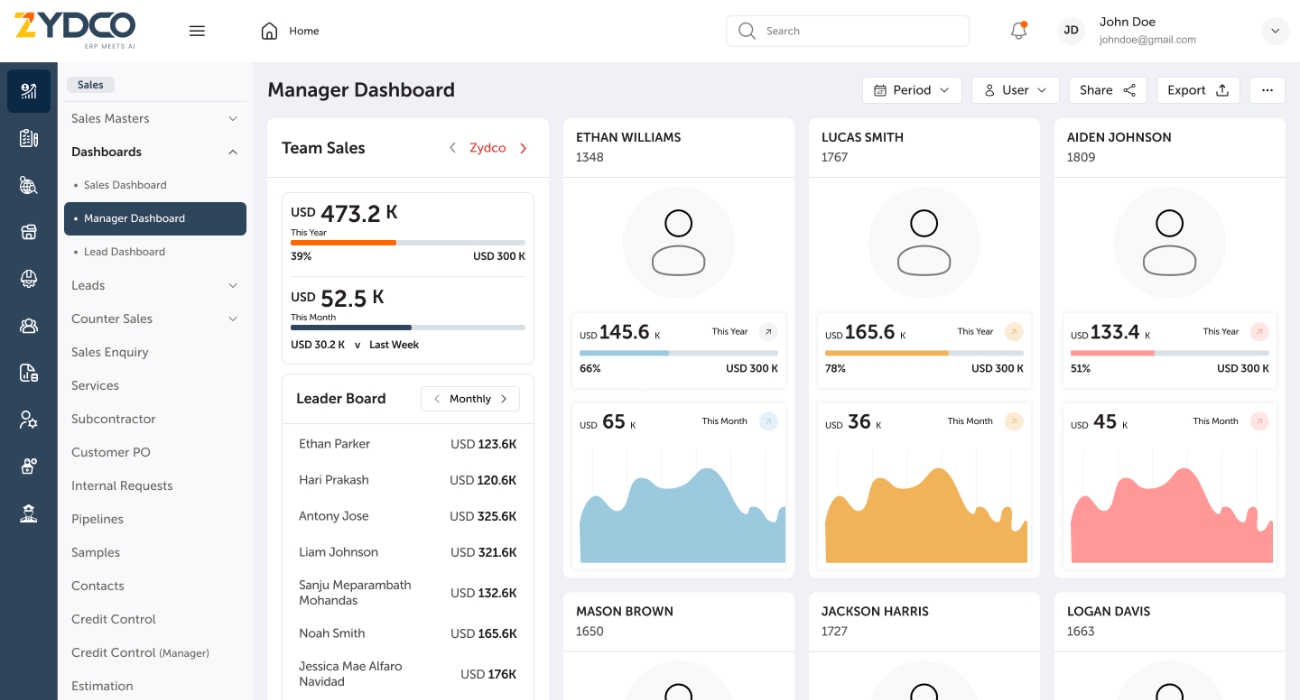Open the User filter dropdown

(1015, 90)
